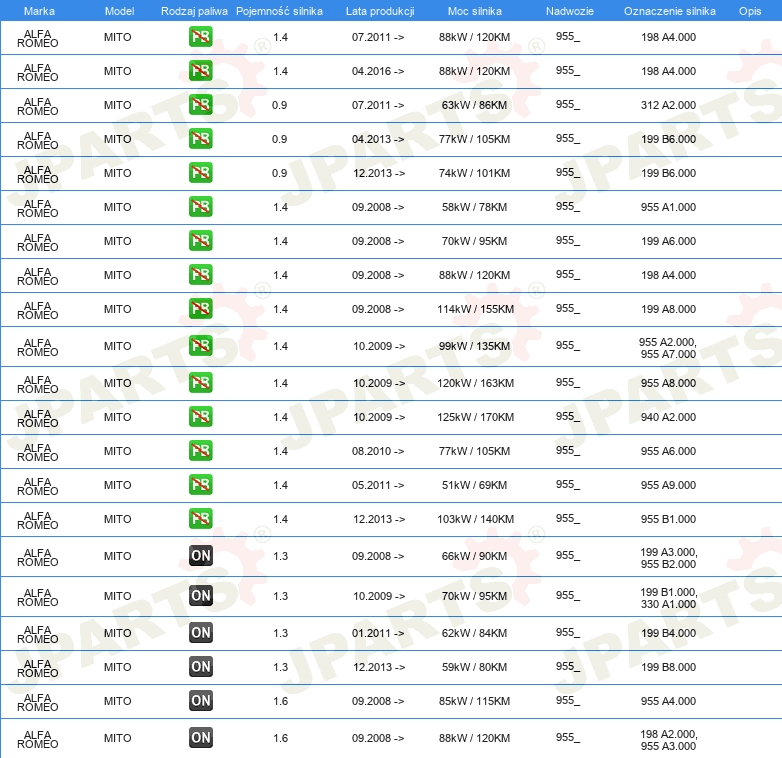This screenshot has width=782, height=758.
Task: Click the petrol icon in the 120kW / 163KM row
Action: (200, 382)
